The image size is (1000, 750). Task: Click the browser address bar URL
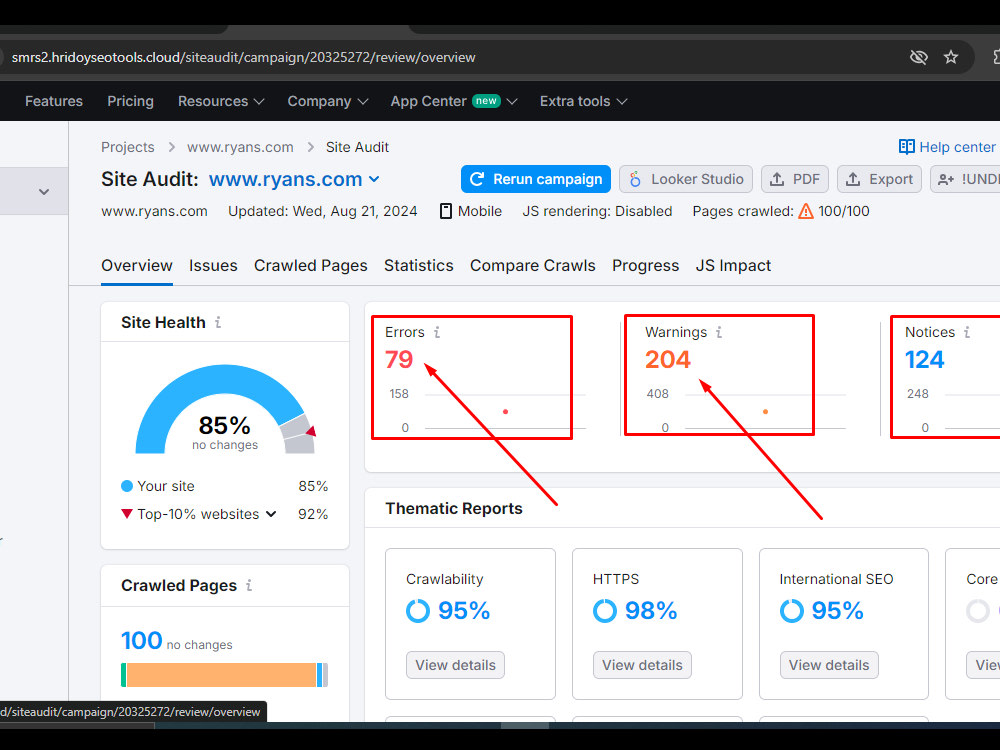click(x=244, y=57)
